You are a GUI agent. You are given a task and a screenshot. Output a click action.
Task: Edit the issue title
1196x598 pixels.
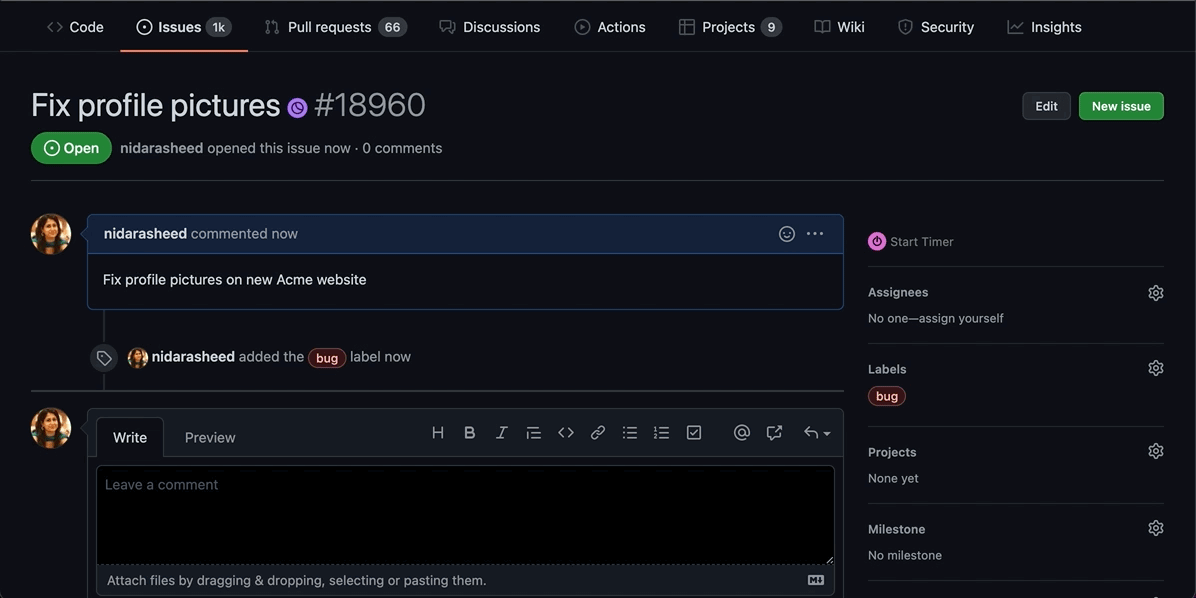tap(1046, 106)
